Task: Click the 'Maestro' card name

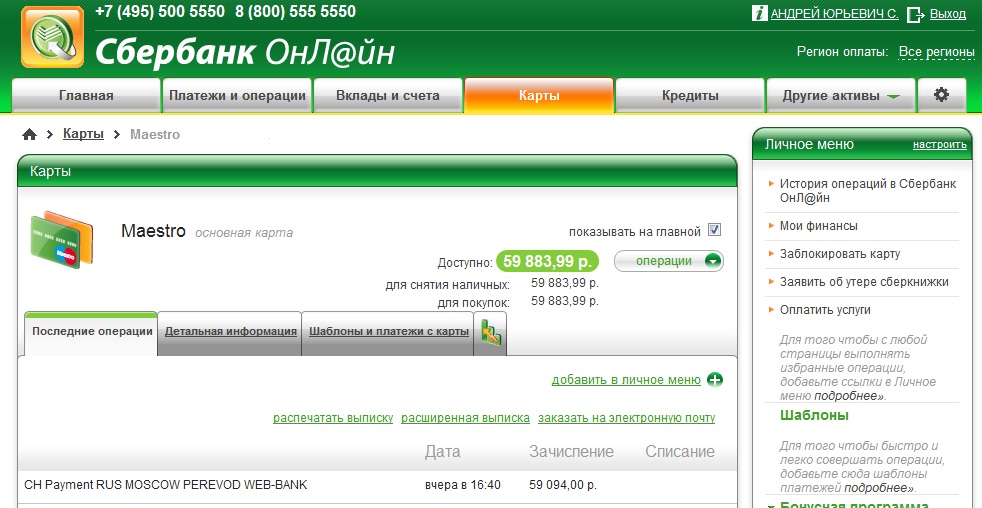Action: (153, 231)
